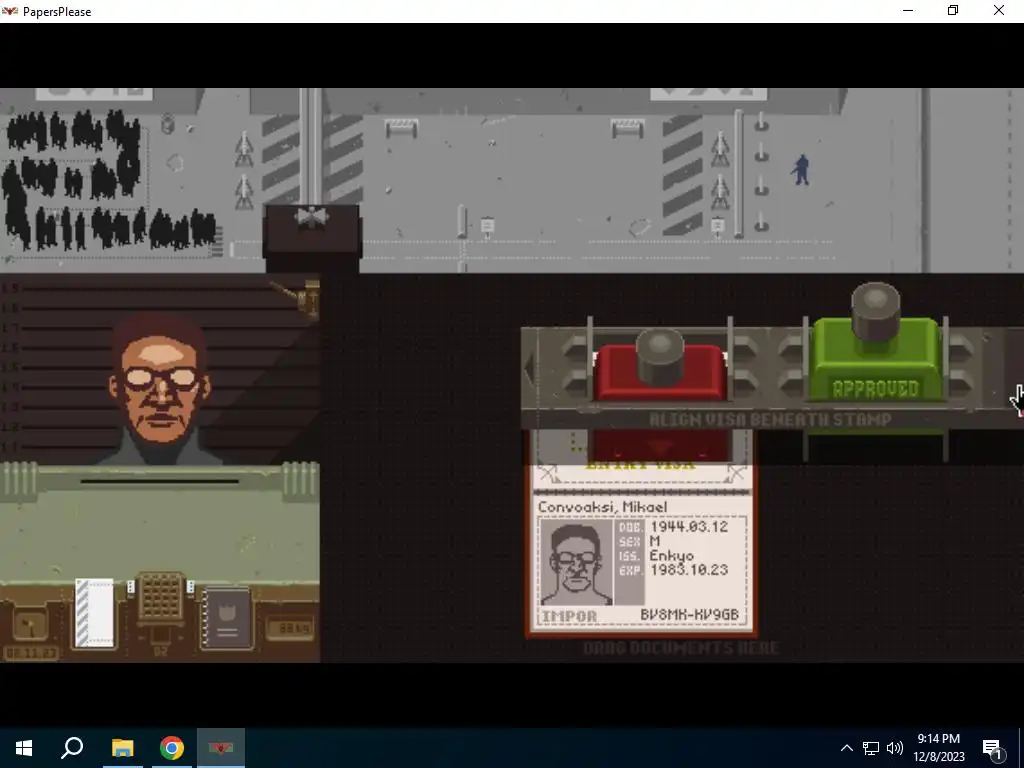Click the sex field value M
The width and height of the screenshot is (1024, 768).
[655, 541]
